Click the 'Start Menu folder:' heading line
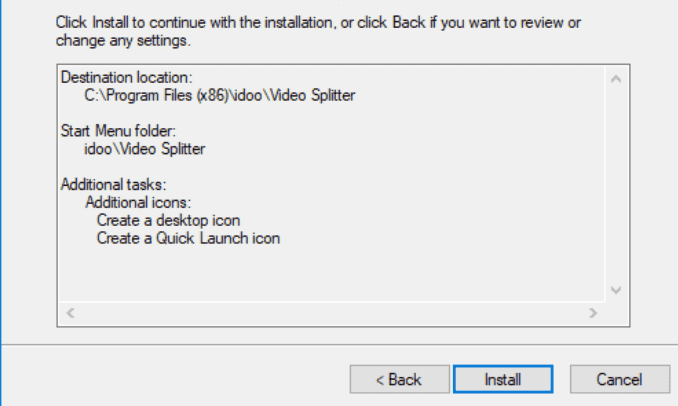This screenshot has width=678, height=406. [x=118, y=131]
